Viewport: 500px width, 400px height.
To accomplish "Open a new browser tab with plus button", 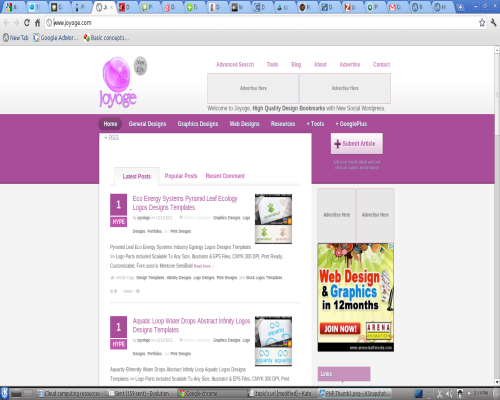I will pyautogui.click(x=460, y=7).
